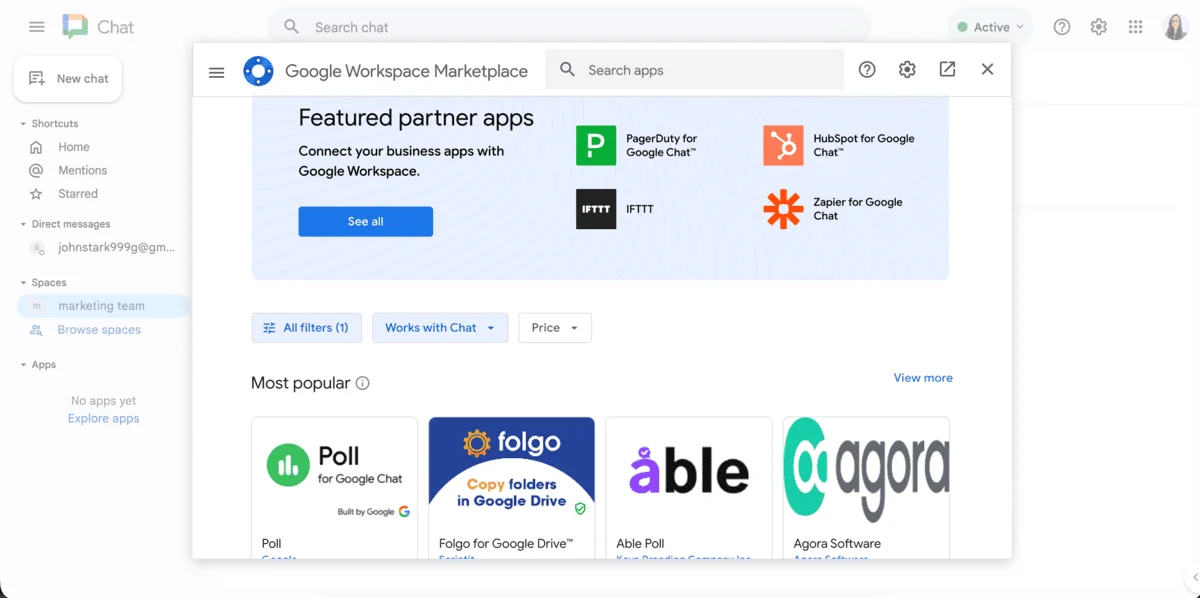Screen dimensions: 1200x598
Task: Open the PagerDuty for Google Chat app
Action: (x=596, y=144)
